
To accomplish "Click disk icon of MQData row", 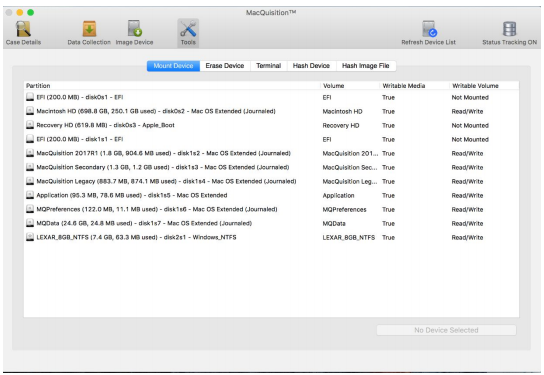I will 30,223.
